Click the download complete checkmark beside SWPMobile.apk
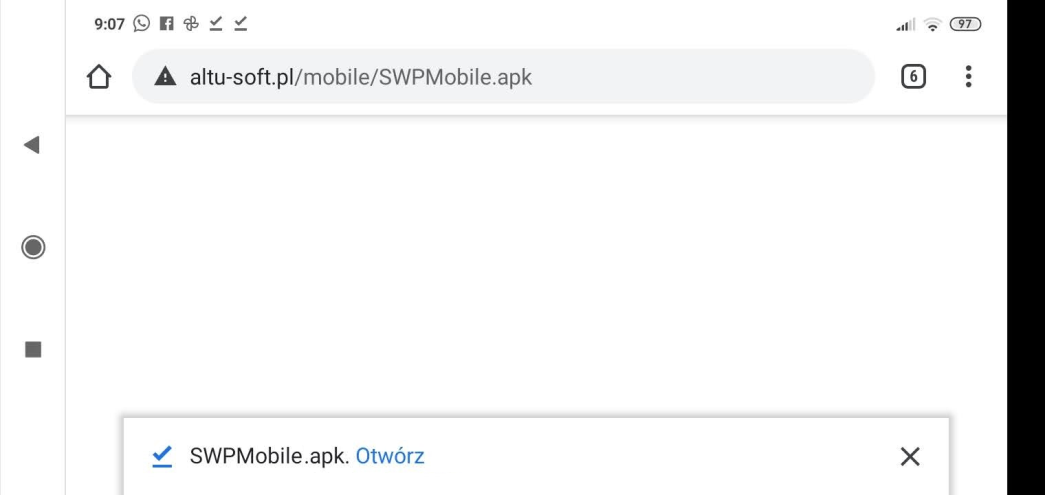 click(160, 456)
